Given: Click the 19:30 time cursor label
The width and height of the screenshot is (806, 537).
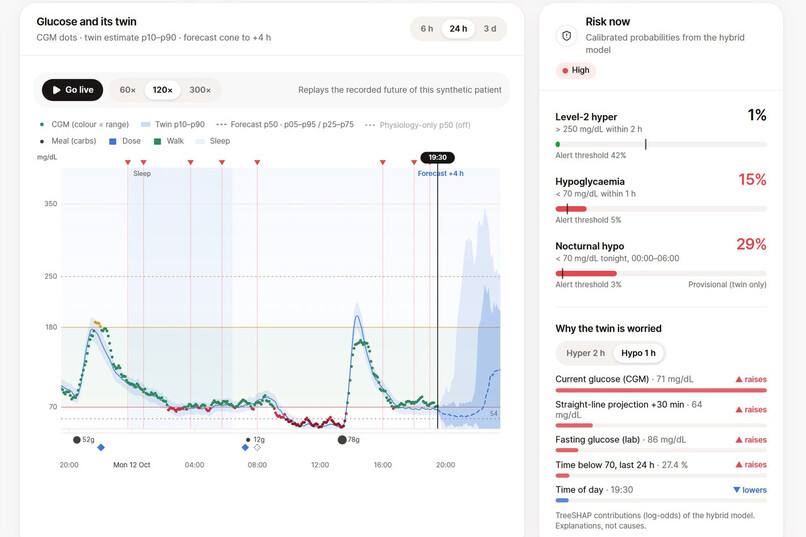Looking at the screenshot, I should pos(437,157).
